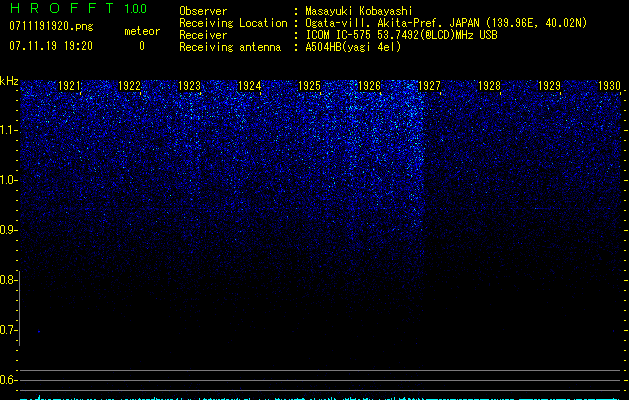Click the 0.9 kHz axis label

coord(8,230)
